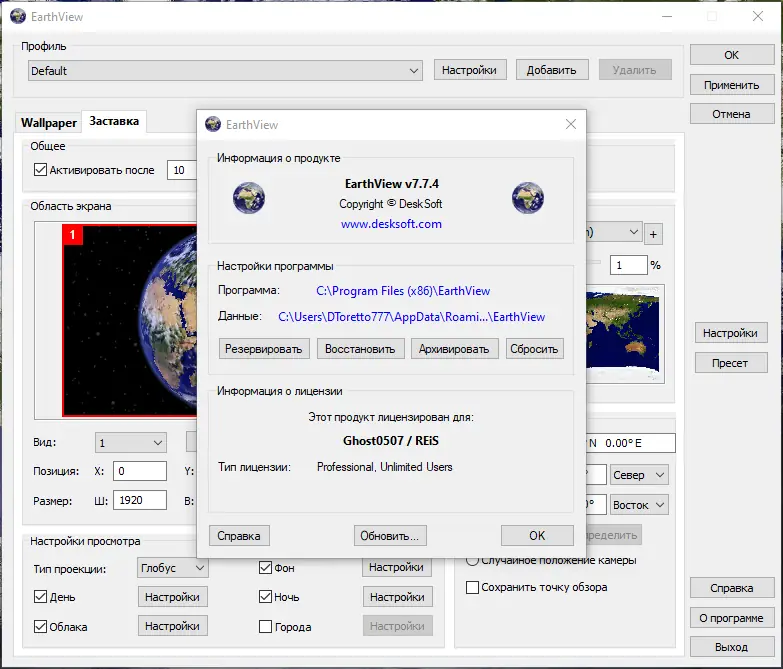Open the Default profile dropdown

(x=225, y=71)
